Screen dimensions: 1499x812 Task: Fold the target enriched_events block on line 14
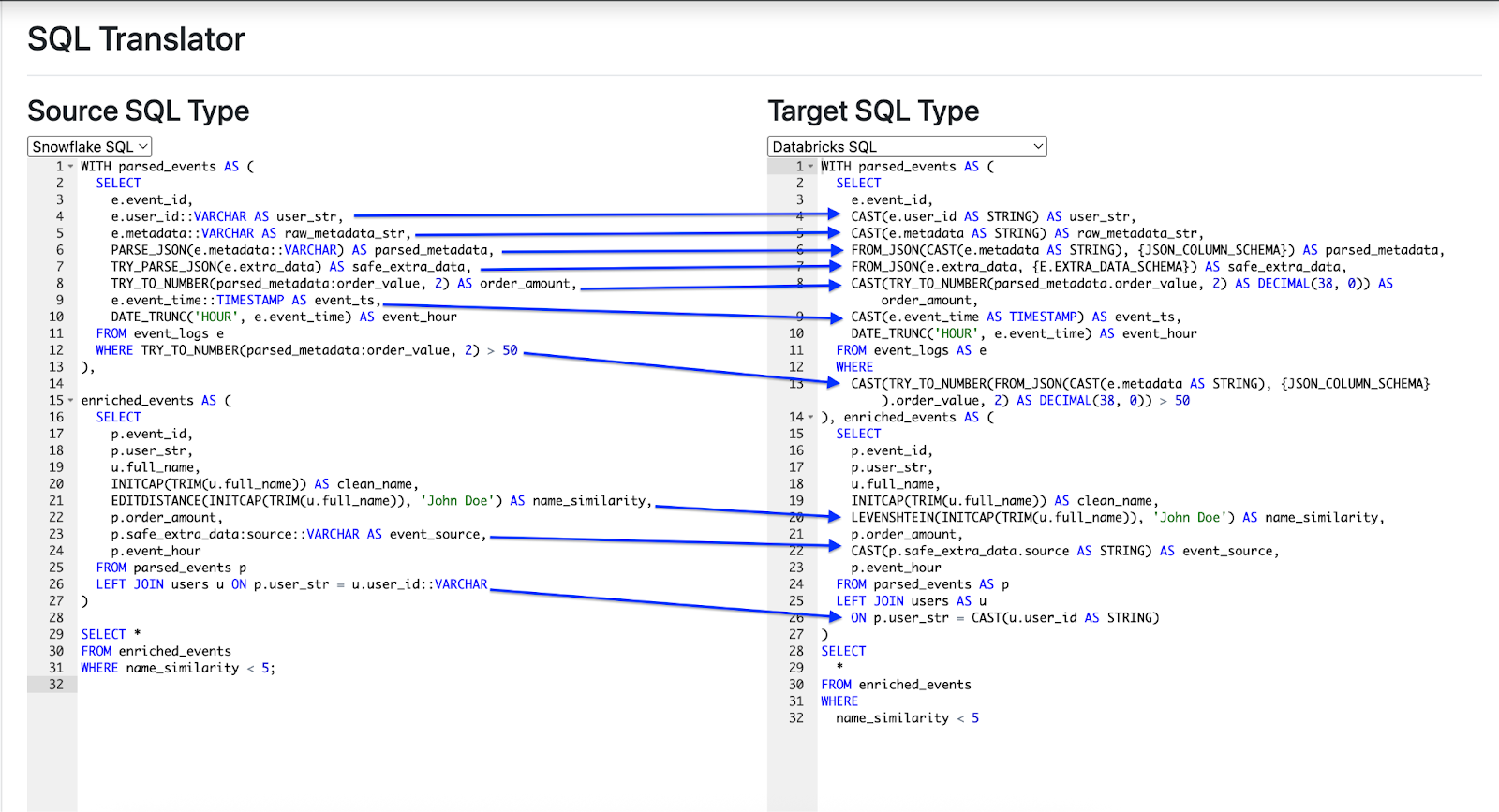(x=810, y=418)
